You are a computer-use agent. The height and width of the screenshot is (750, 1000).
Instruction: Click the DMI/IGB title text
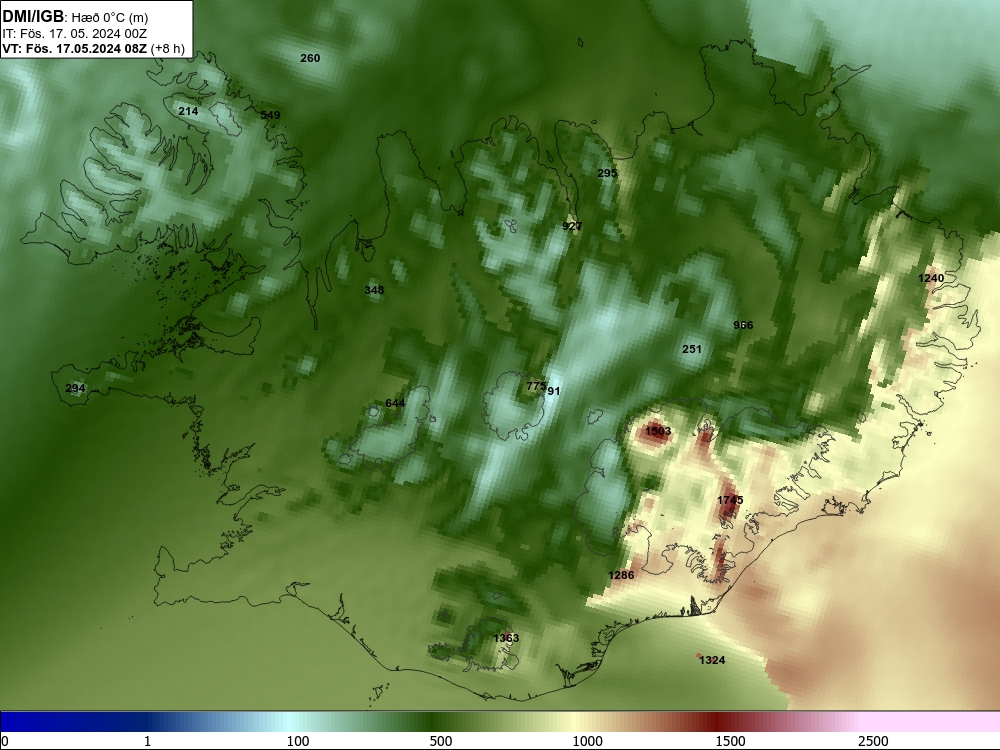(x=33, y=17)
